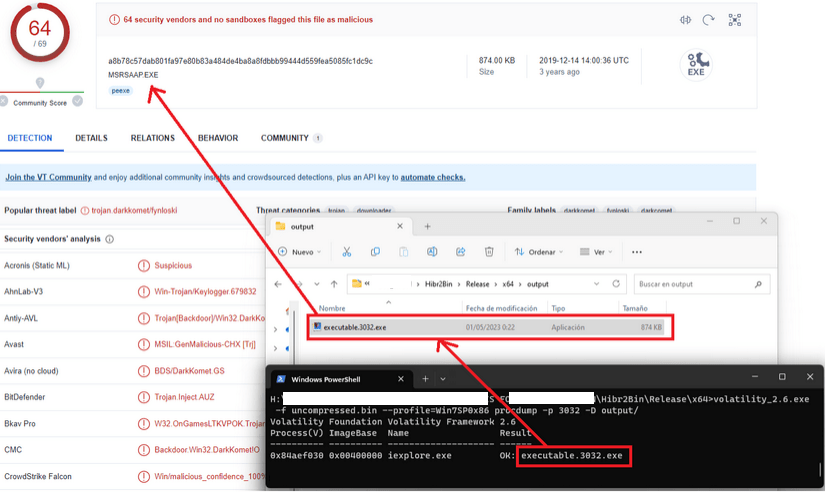This screenshot has height=492, width=828.
Task: Click the Release breadcrumb in Explorer
Action: 477,284
